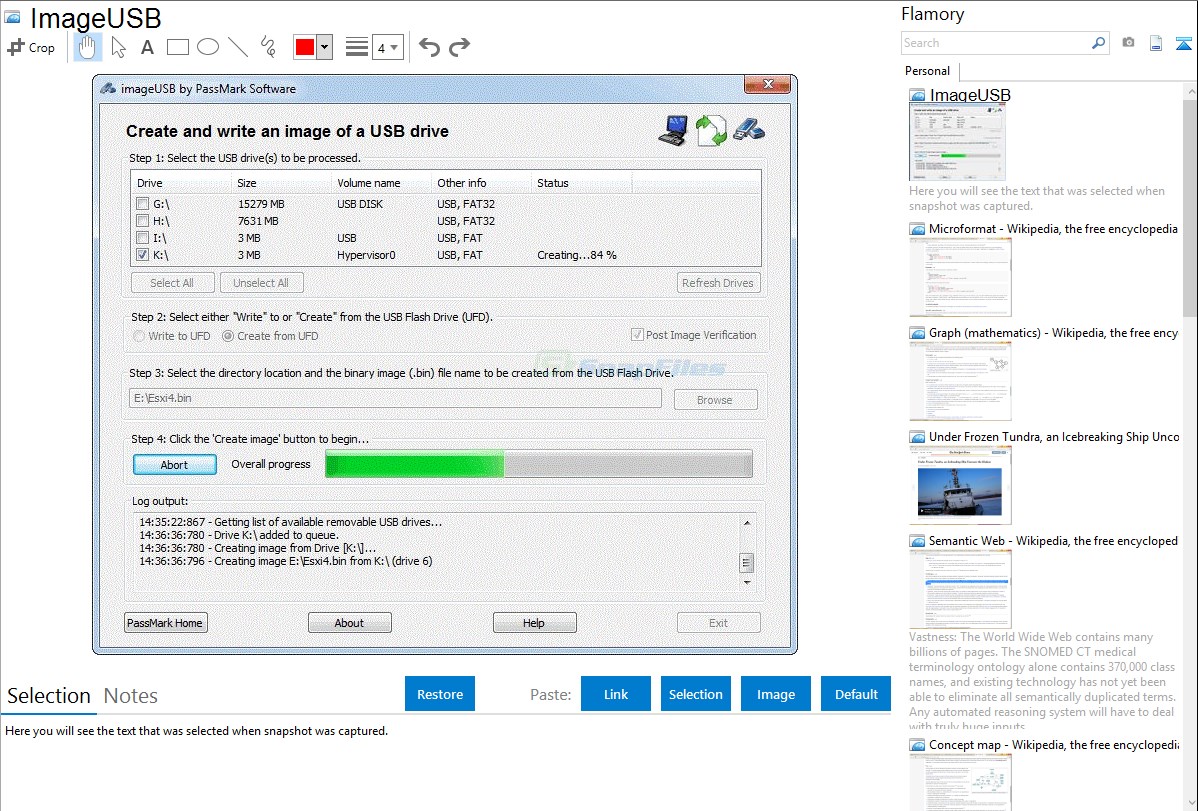Undo the last annotation
1198x811 pixels.
[x=429, y=47]
